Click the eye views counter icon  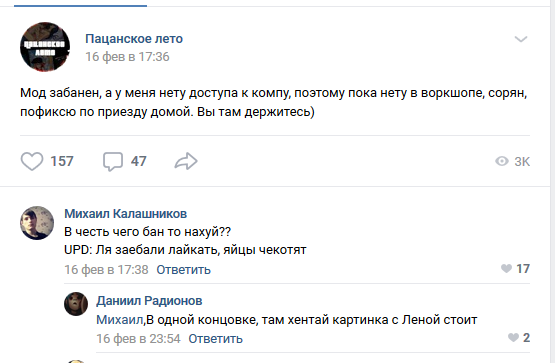point(502,161)
